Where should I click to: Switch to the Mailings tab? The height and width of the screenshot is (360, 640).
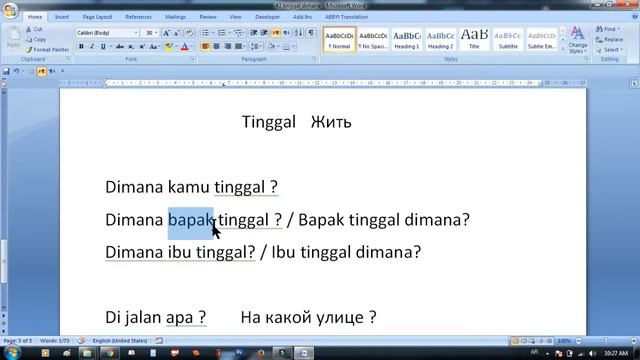pos(176,17)
